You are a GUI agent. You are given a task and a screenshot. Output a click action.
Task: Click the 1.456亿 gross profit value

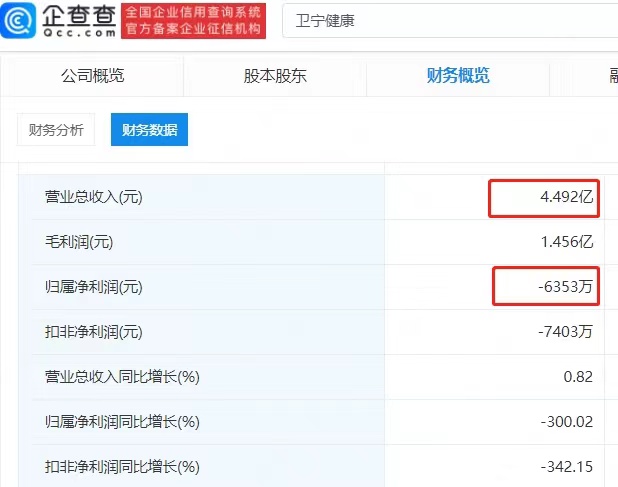[567, 242]
